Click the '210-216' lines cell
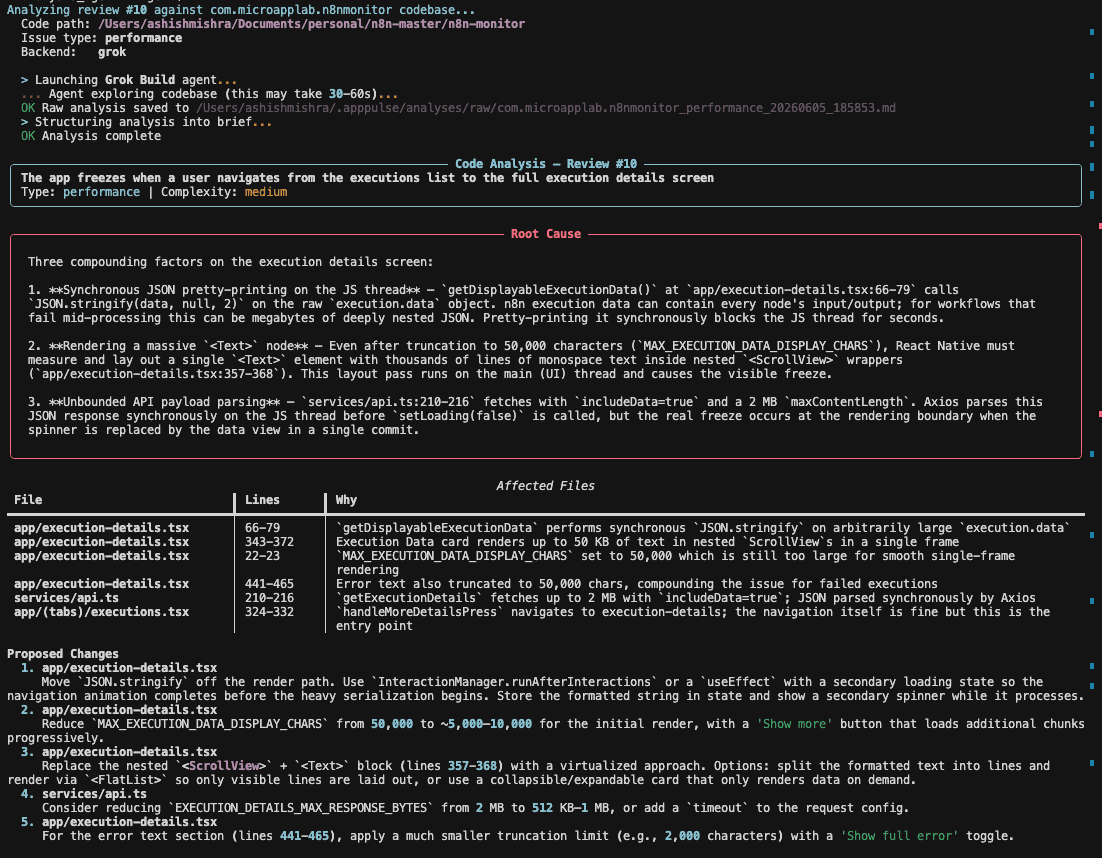Image resolution: width=1102 pixels, height=858 pixels. 269,599
